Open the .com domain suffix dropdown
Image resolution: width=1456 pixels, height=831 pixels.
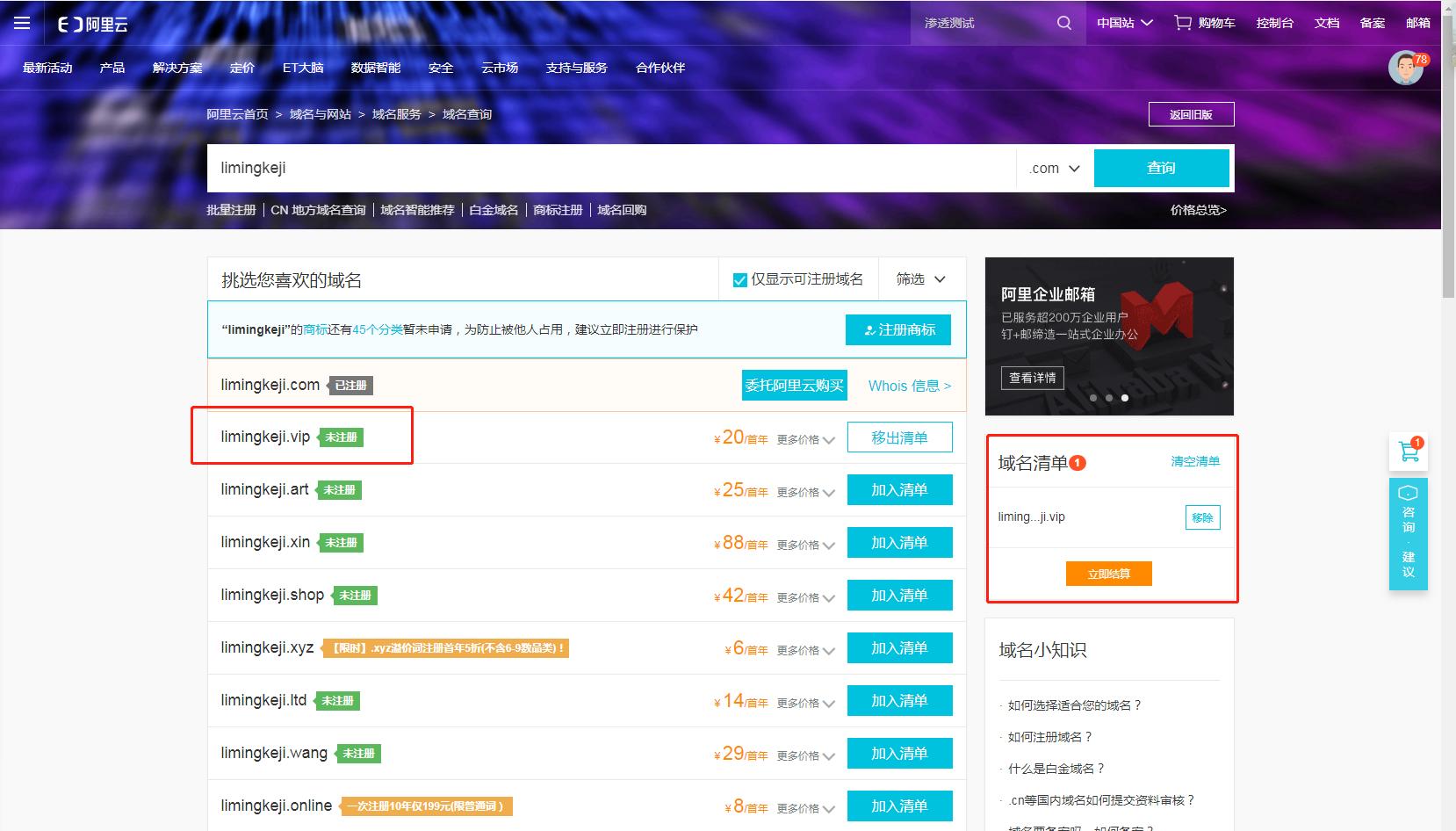(1053, 168)
